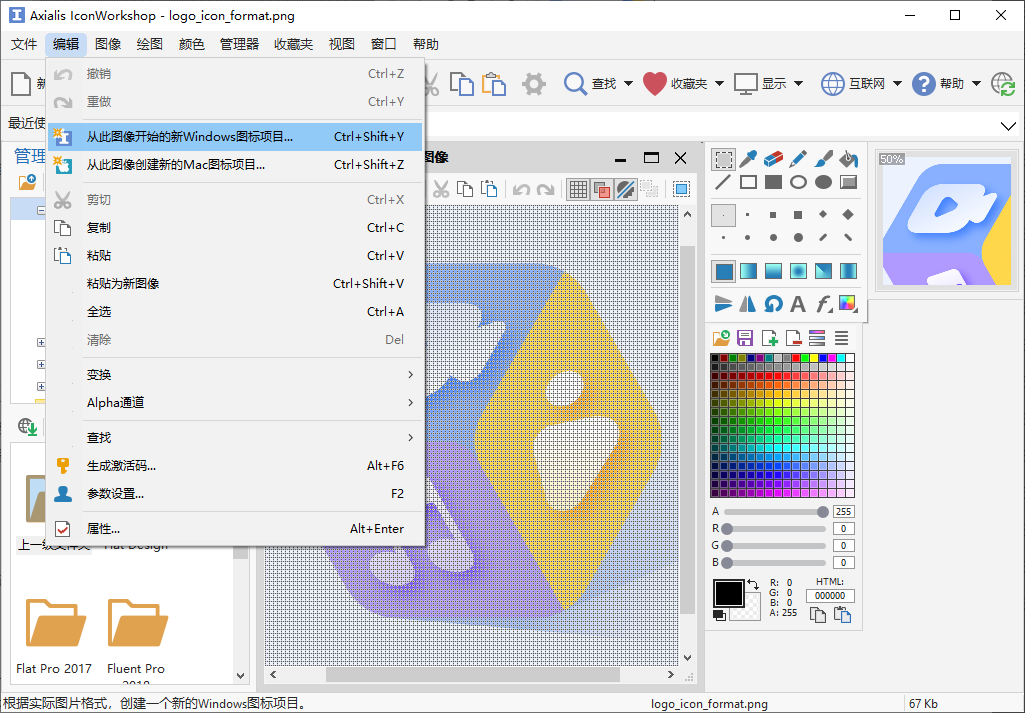Select the linear gradient fill mode
Screen dimensions: 1025x713
[748, 271]
